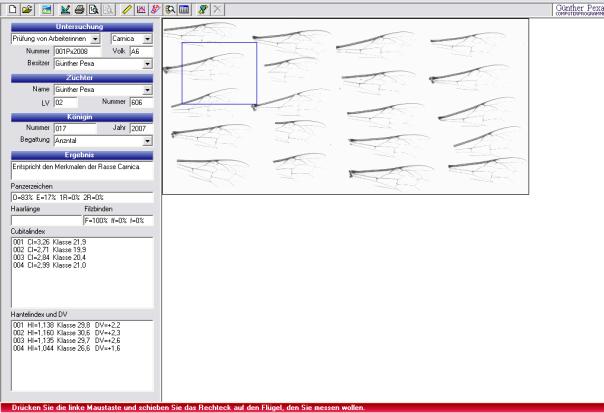This screenshot has height=413, width=604.
Task: Expand the Züchter Name dropdown
Action: (147, 90)
